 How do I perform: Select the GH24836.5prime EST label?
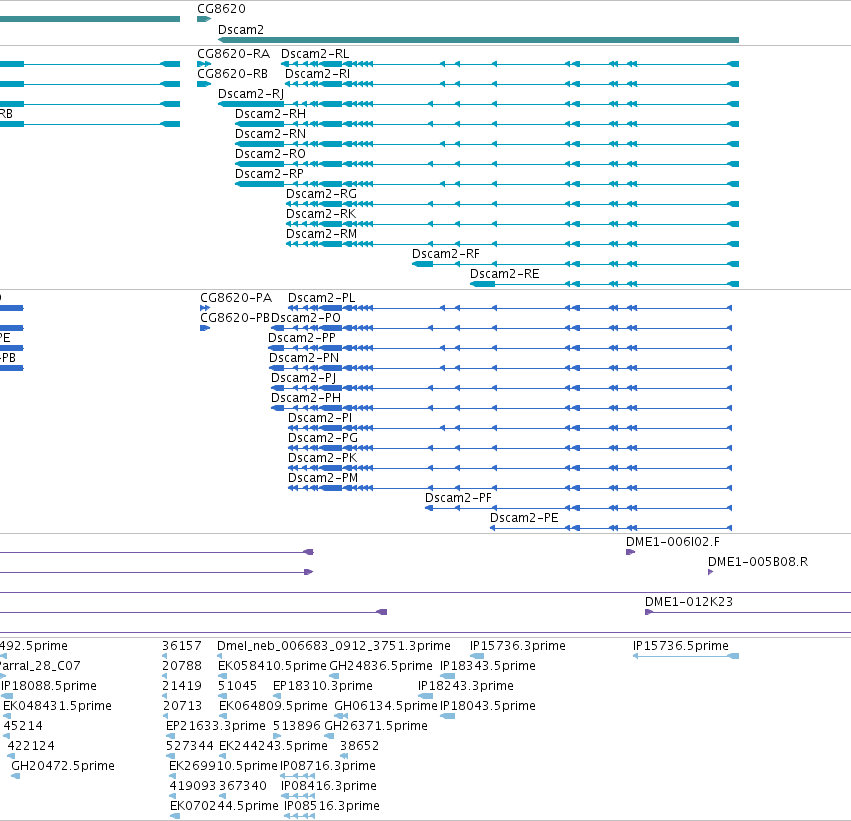380,666
